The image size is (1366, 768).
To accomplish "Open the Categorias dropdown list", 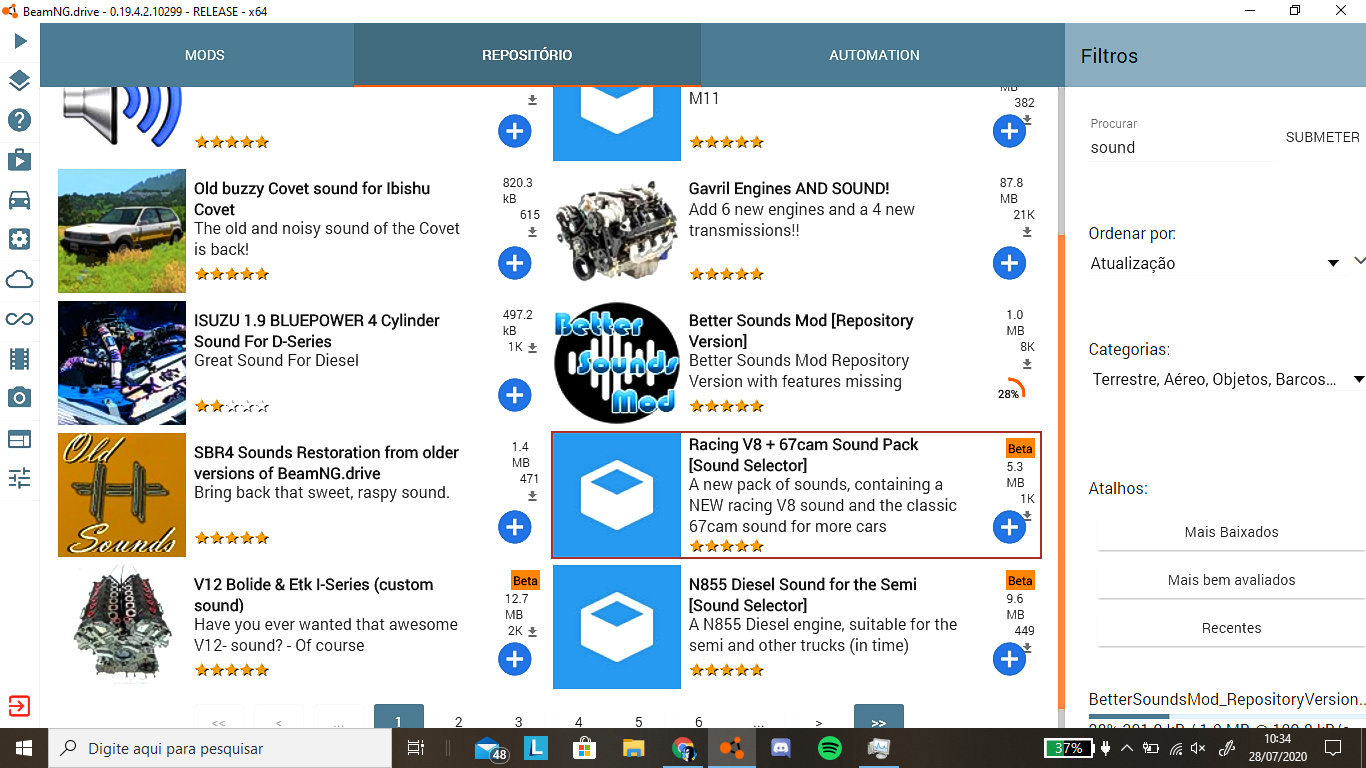I will pos(1227,379).
